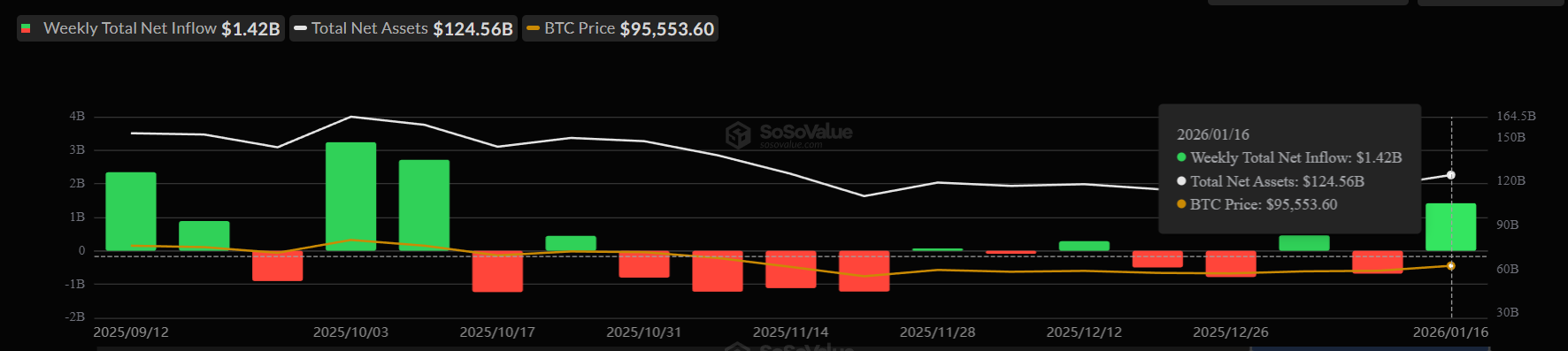Click tooltip line Total Net Assets: $124.56B
The width and height of the screenshot is (1568, 351).
click(1271, 181)
